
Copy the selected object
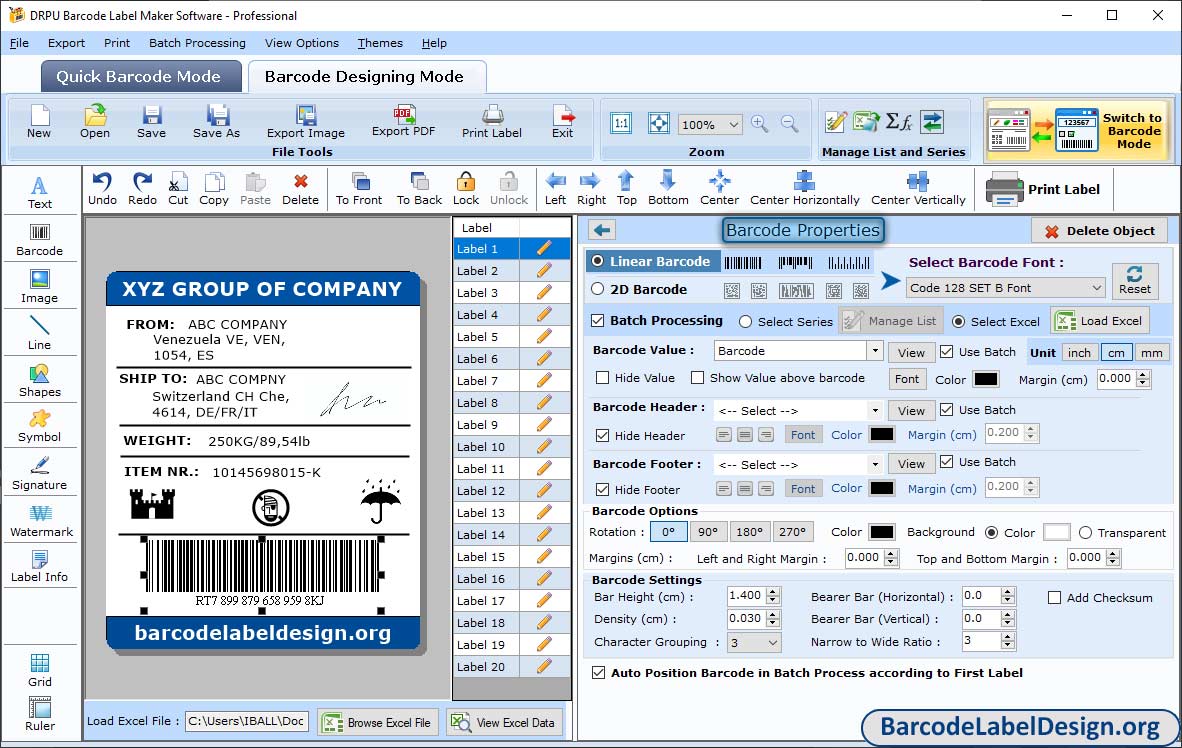pos(213,189)
